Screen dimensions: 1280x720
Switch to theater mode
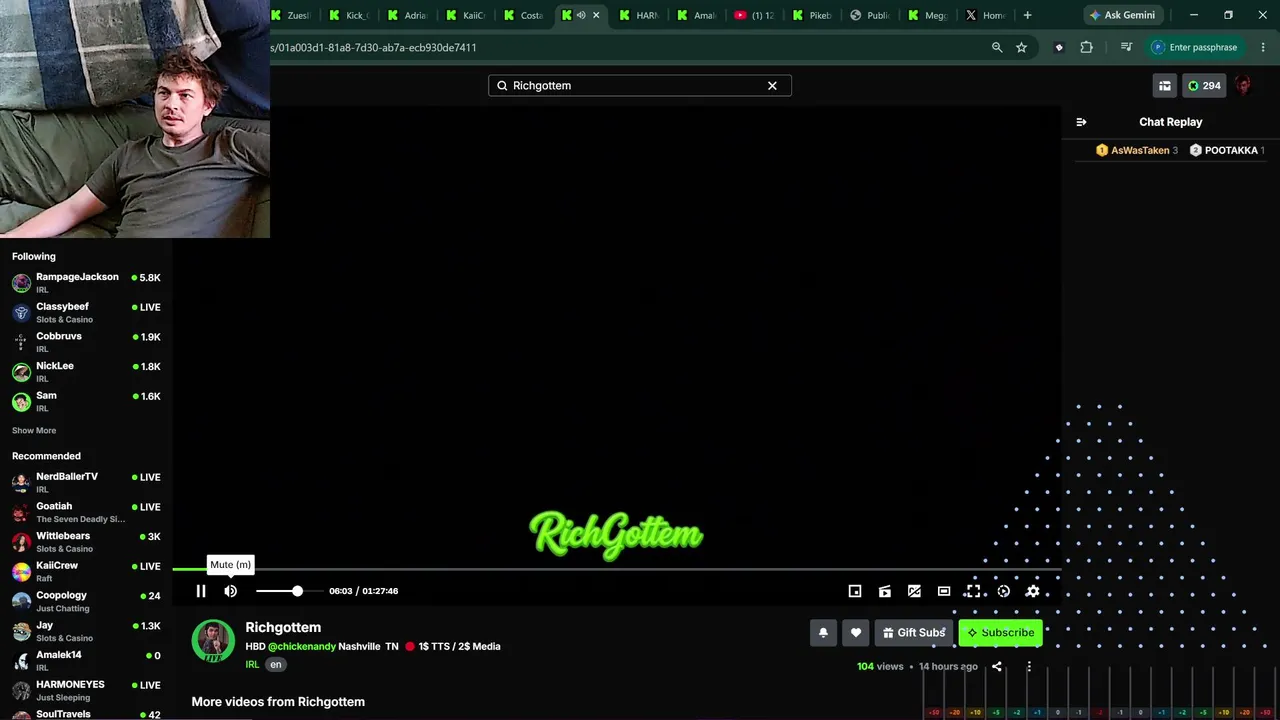[x=944, y=591]
